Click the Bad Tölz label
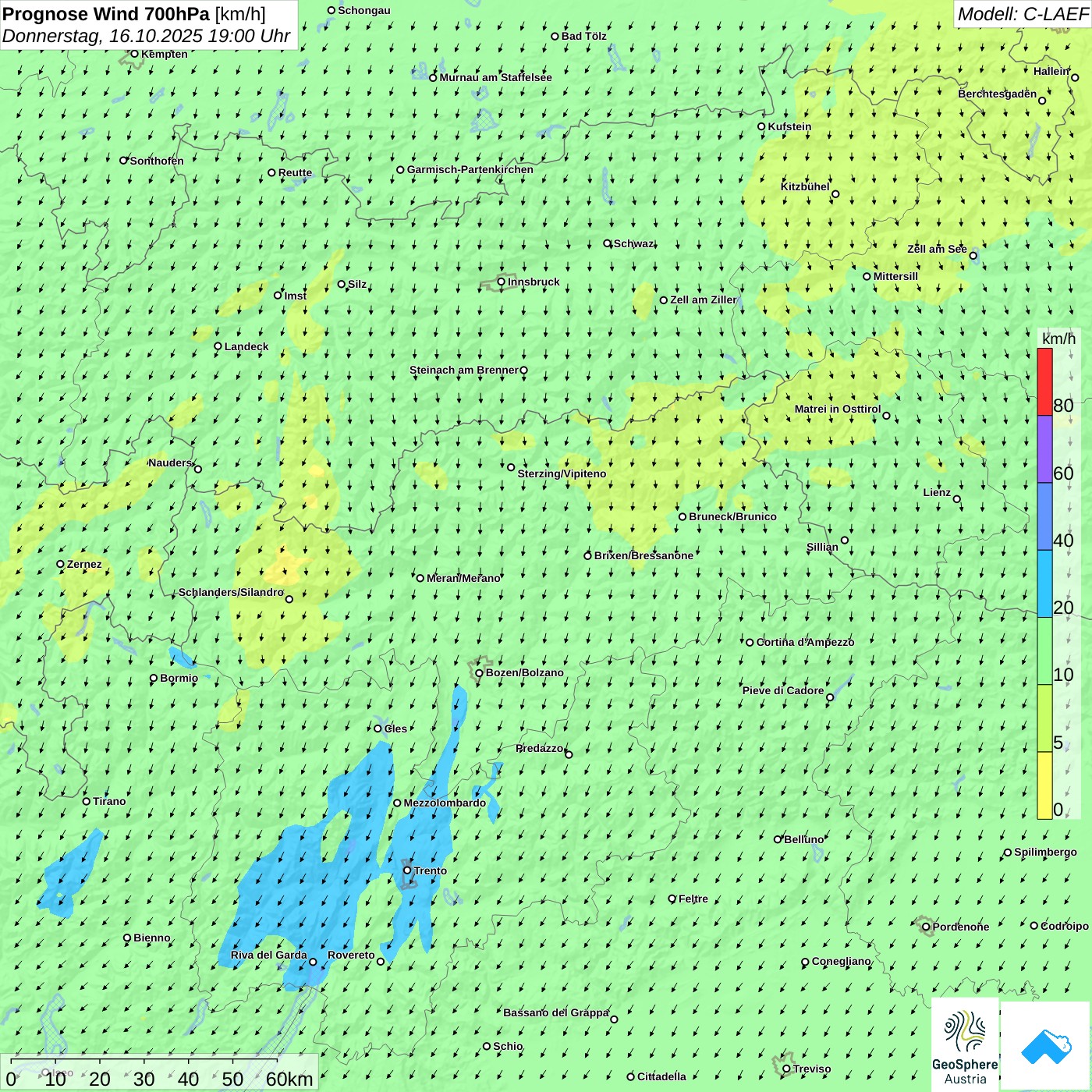Viewport: 1092px width, 1092px height. [x=584, y=36]
